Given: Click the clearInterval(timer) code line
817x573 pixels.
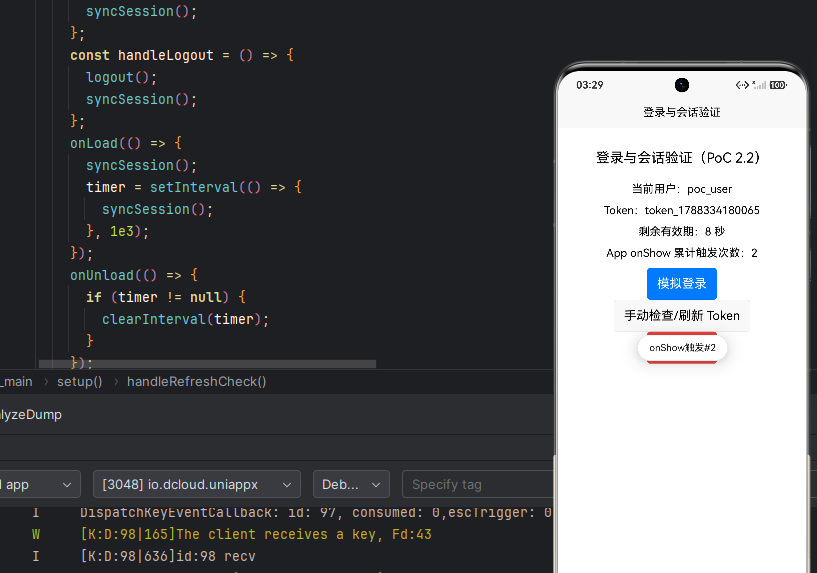Looking at the screenshot, I should (x=185, y=319).
